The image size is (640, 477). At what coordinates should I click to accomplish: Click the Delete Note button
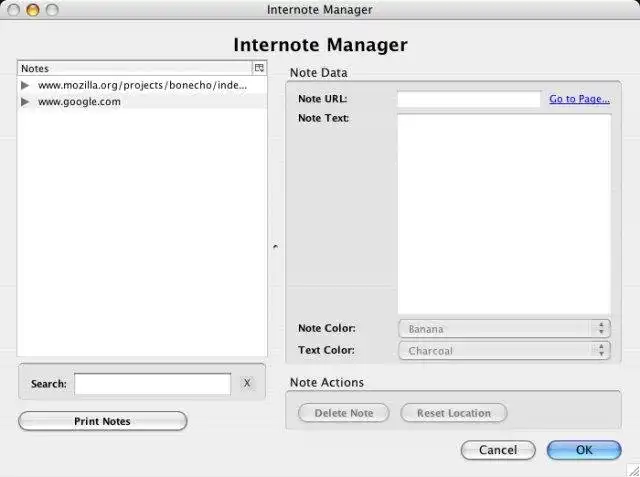344,413
